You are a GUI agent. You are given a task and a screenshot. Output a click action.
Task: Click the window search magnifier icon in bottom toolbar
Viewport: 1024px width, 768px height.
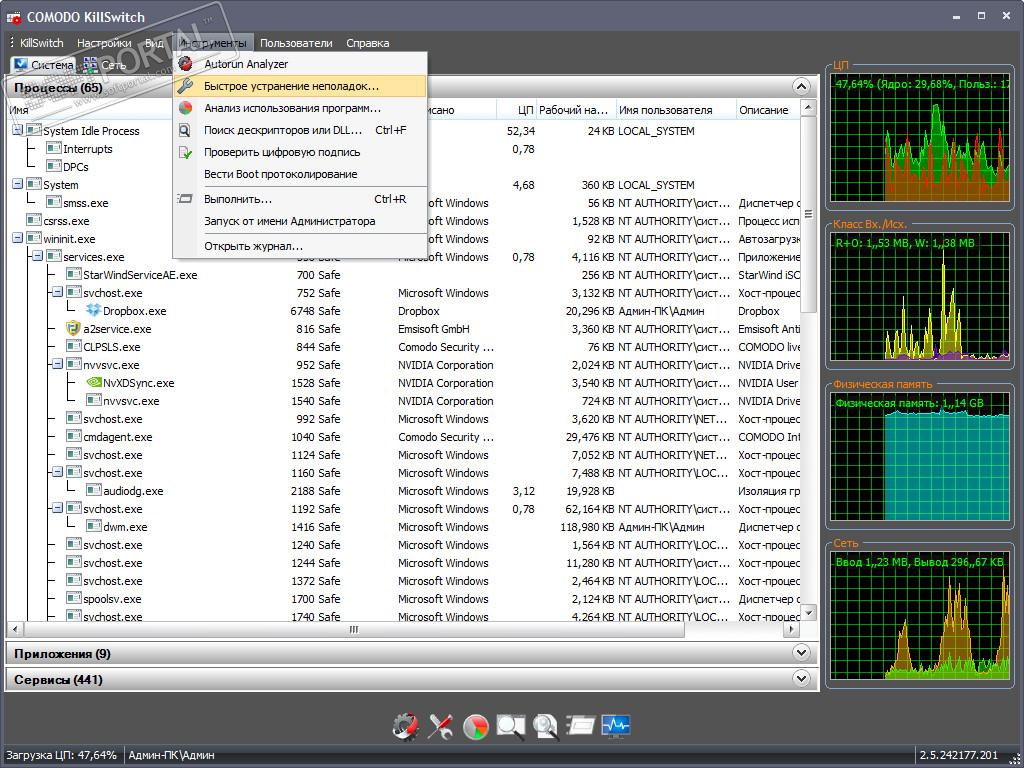coord(510,726)
